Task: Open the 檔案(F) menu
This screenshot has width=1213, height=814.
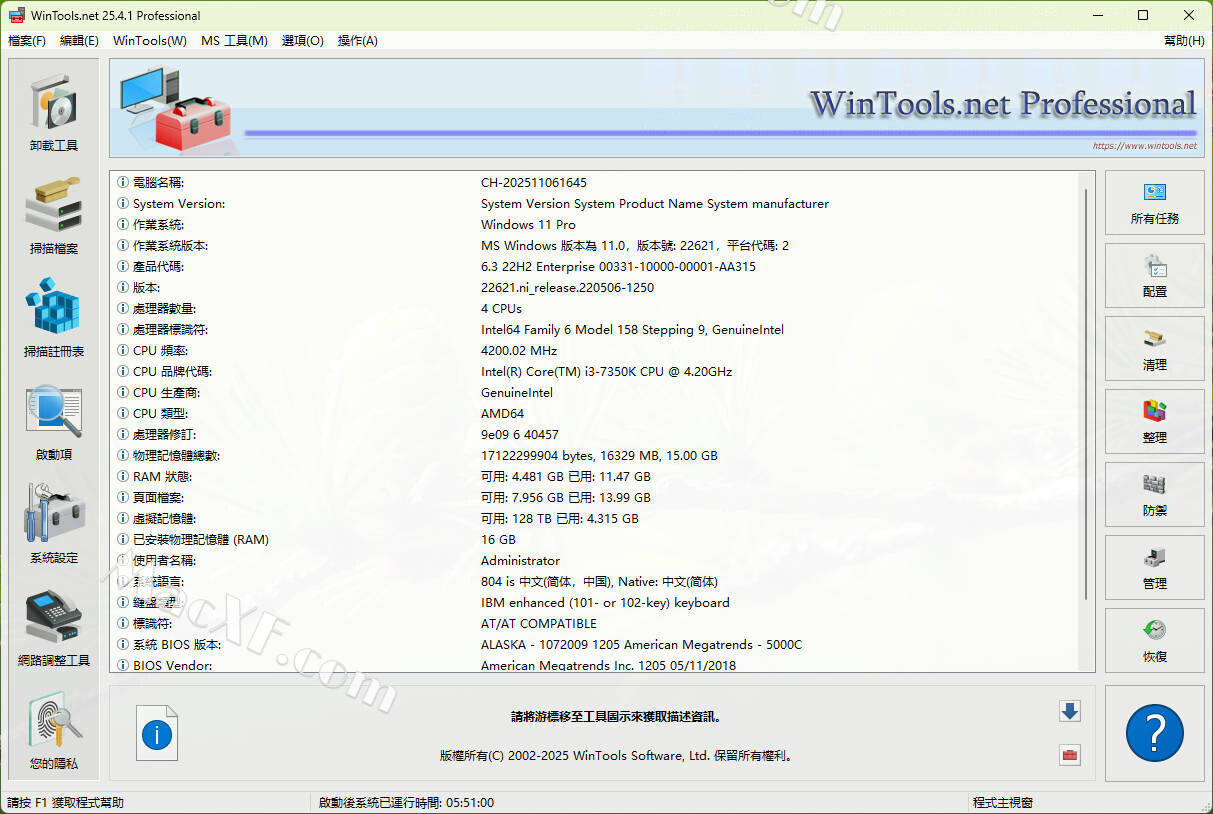Action: pos(27,41)
